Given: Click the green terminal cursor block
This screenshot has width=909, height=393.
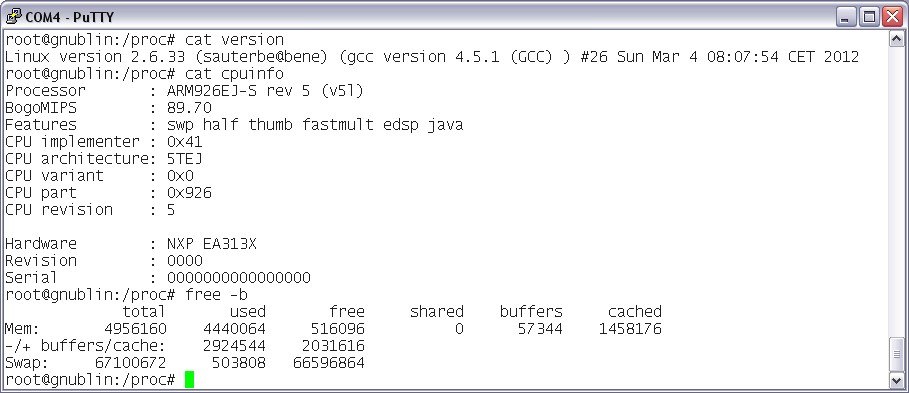Looking at the screenshot, I should click(x=189, y=380).
